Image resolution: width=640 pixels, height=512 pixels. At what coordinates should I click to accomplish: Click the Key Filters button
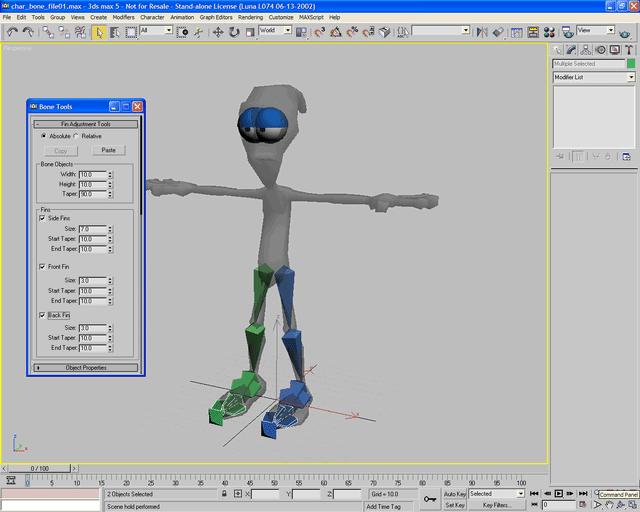click(497, 505)
